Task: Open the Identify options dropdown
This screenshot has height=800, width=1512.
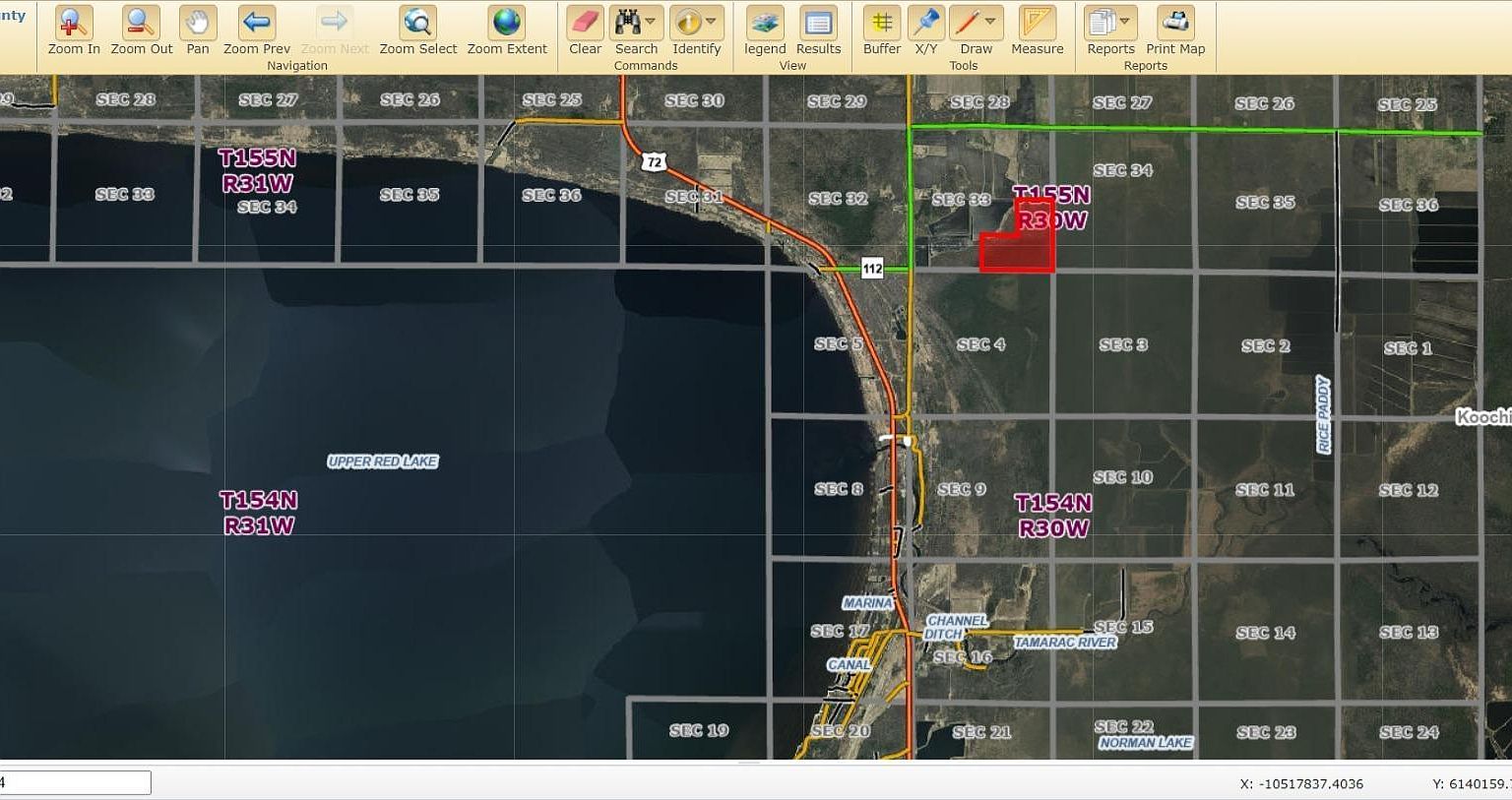Action: [x=713, y=21]
